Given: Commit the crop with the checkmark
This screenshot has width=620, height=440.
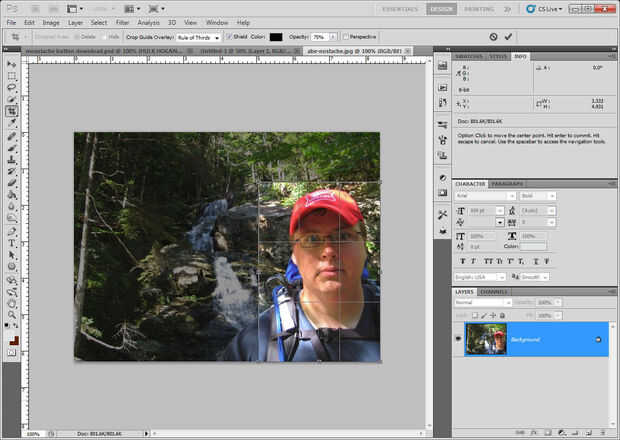Looking at the screenshot, I should pos(508,37).
